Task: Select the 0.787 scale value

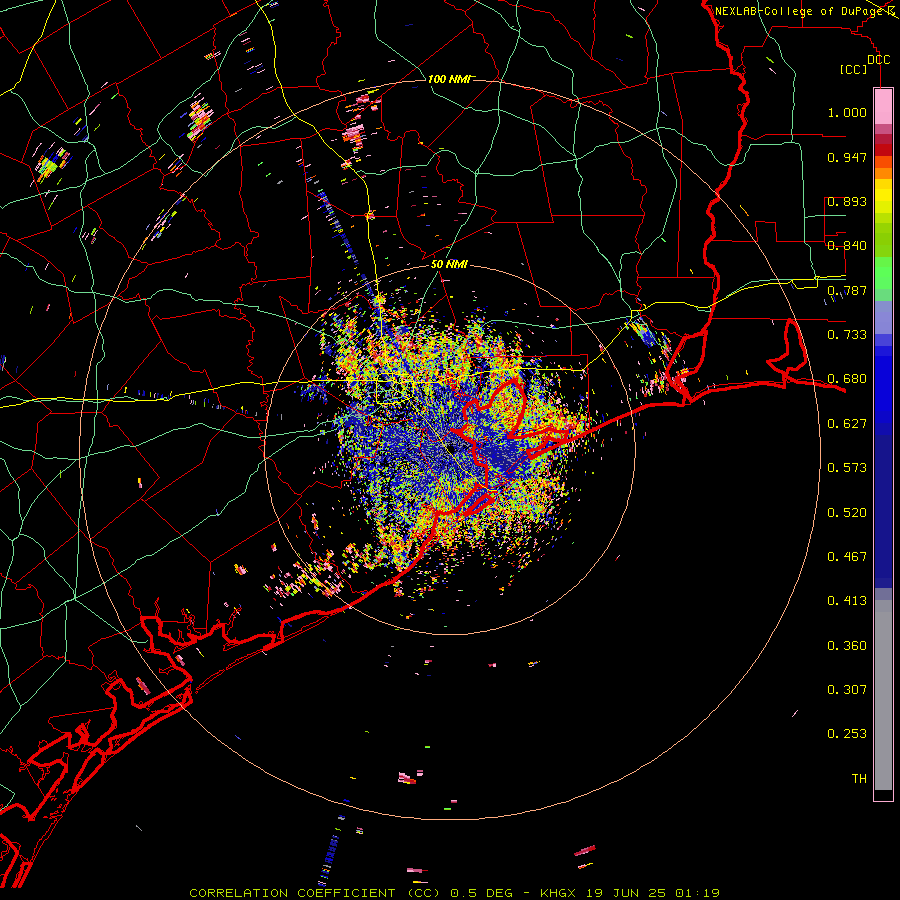Action: (847, 290)
